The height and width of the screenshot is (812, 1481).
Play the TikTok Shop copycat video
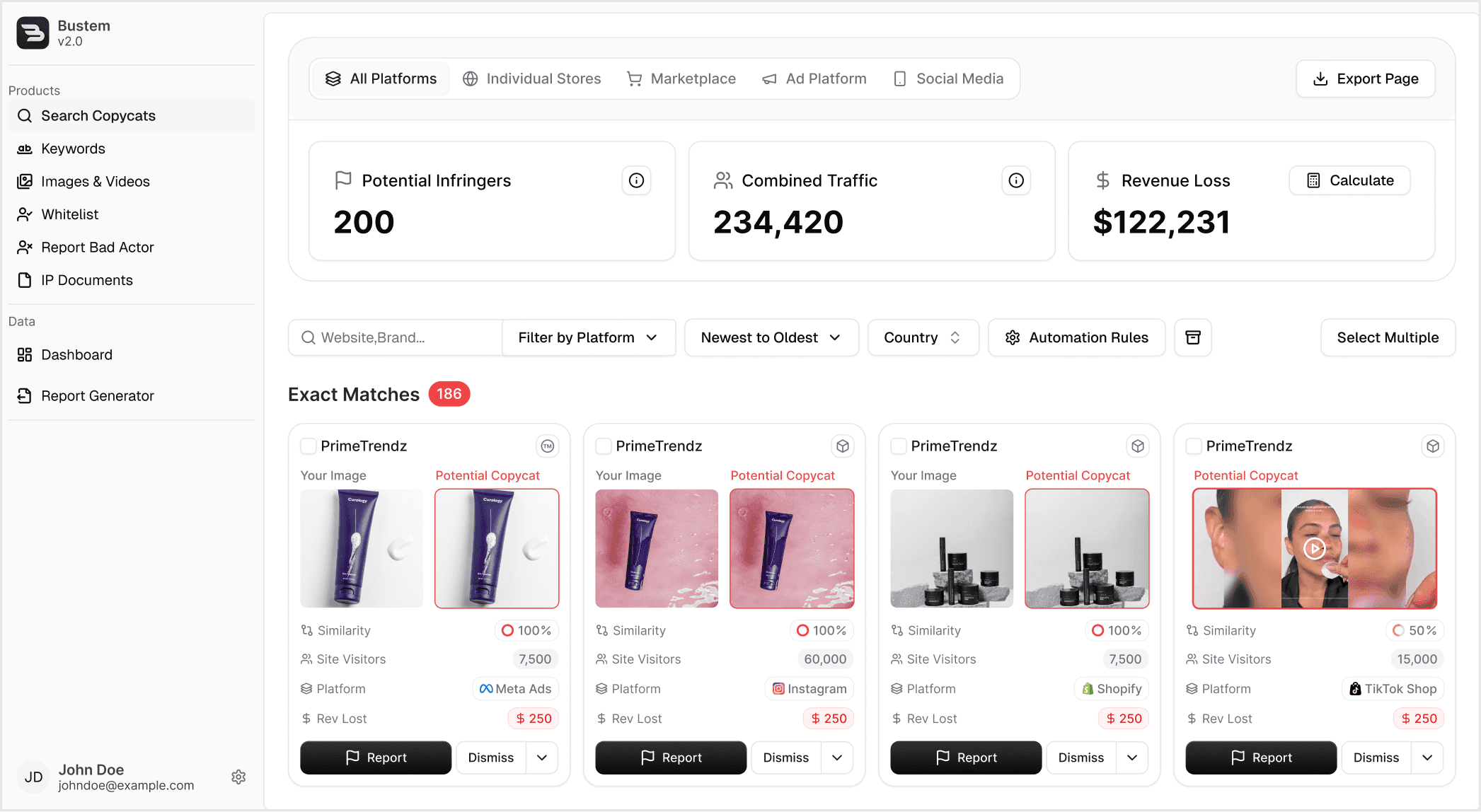click(x=1314, y=549)
